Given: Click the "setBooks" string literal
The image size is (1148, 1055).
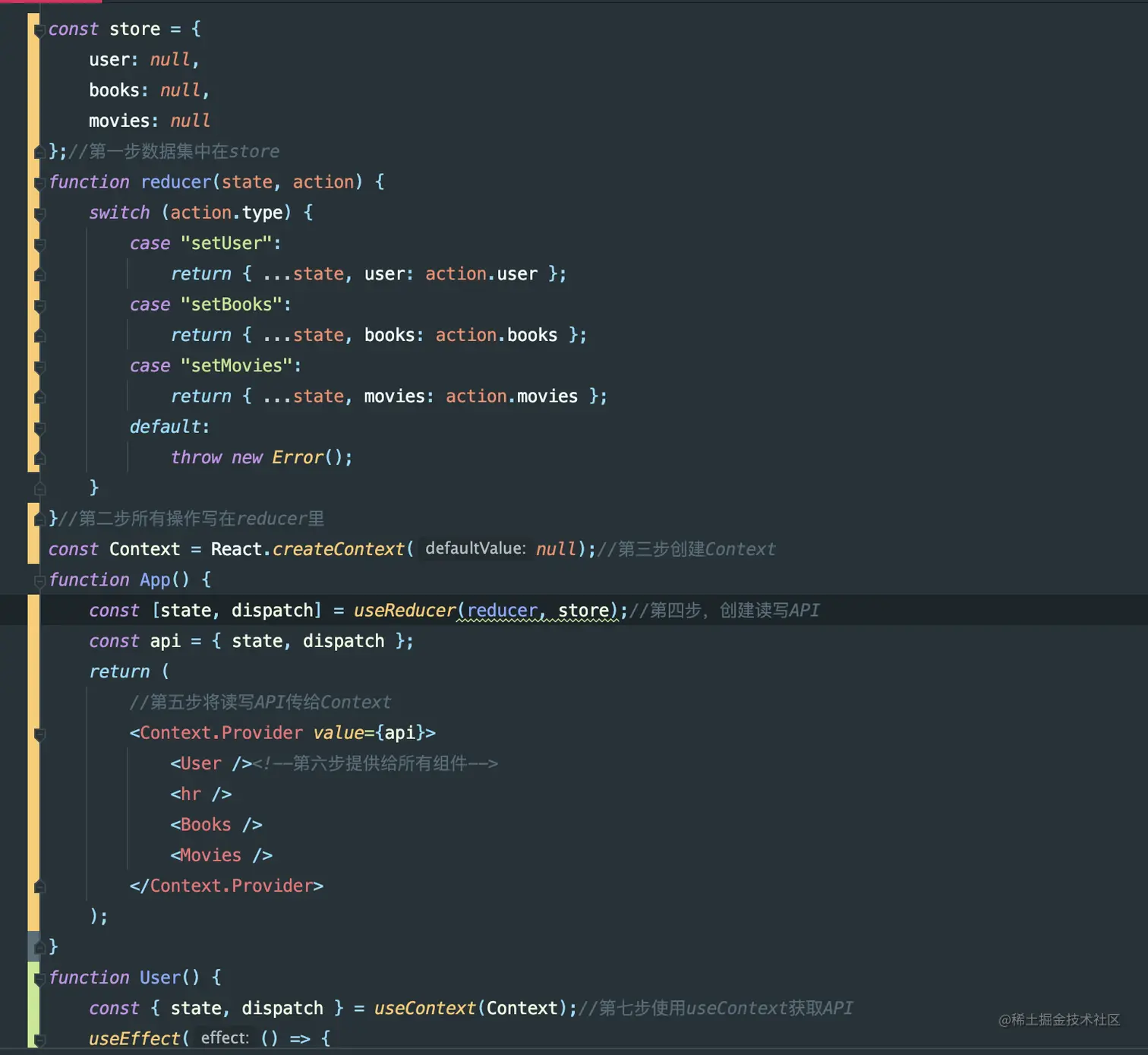Looking at the screenshot, I should point(231,305).
